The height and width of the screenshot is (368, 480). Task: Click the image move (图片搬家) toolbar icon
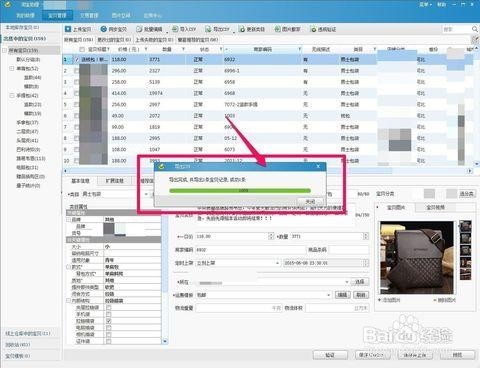point(277,29)
